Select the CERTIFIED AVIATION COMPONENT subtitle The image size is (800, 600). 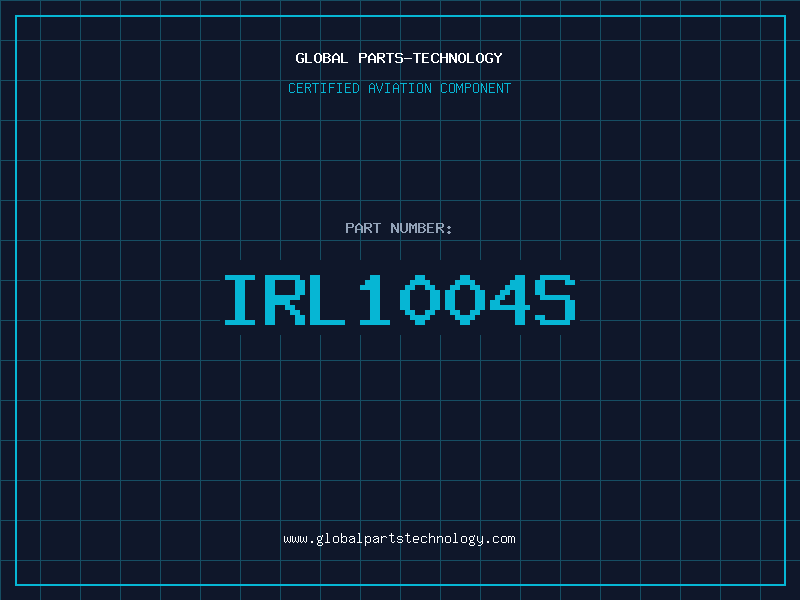click(399, 88)
